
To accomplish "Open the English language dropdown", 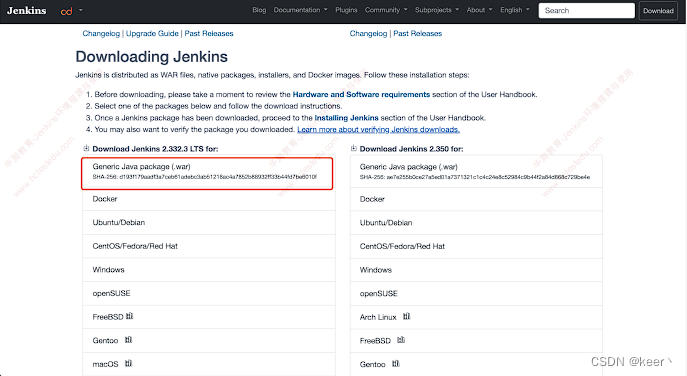I will pos(515,10).
